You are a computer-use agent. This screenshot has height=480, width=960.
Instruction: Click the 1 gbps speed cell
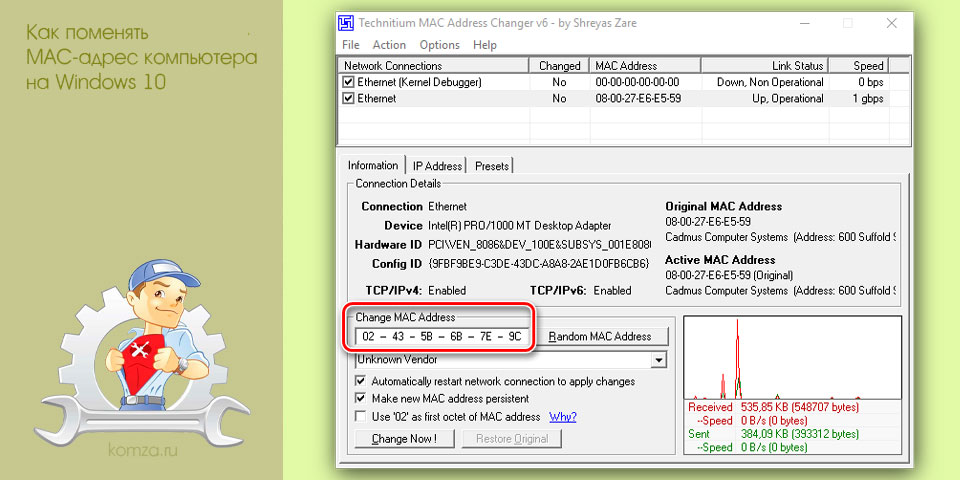pos(868,99)
